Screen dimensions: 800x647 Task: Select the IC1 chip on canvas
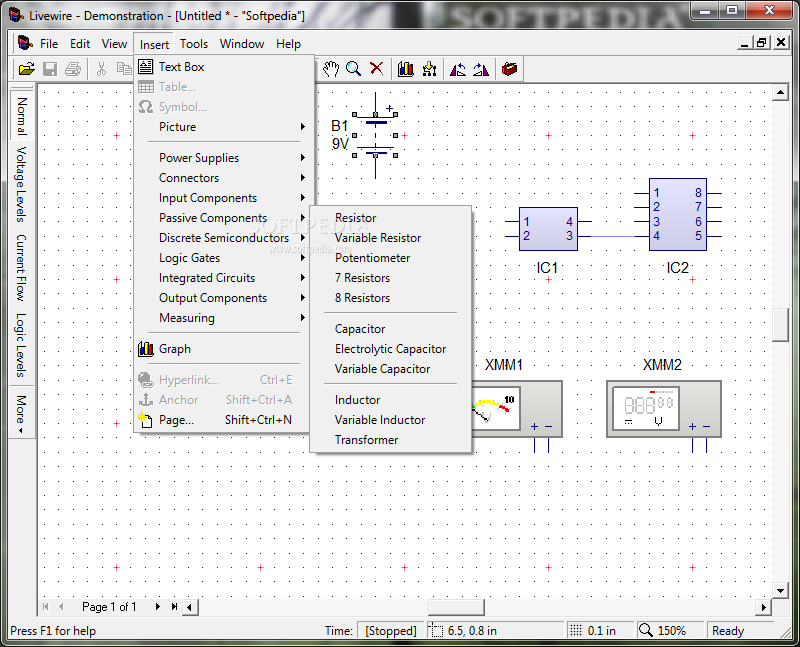548,229
